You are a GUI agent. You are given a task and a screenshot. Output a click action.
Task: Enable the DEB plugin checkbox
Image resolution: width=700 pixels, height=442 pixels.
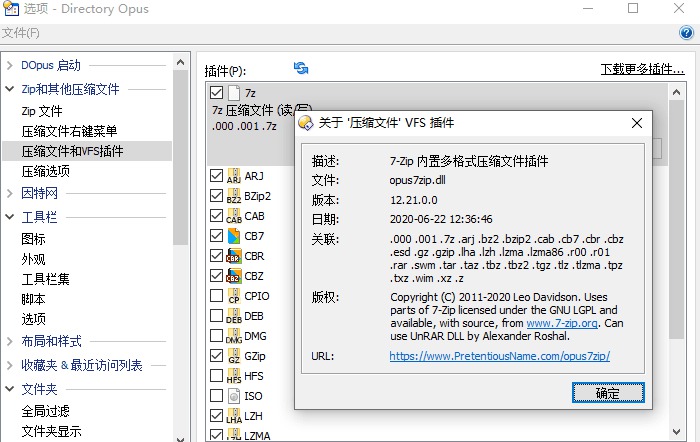[x=217, y=316]
